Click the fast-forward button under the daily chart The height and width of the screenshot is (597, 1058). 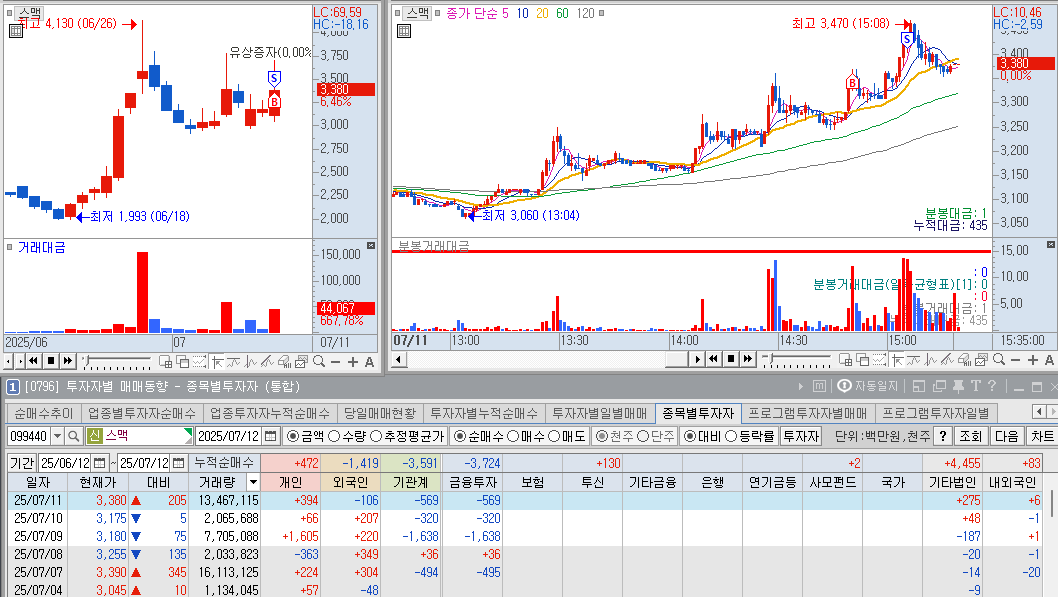pos(67,361)
